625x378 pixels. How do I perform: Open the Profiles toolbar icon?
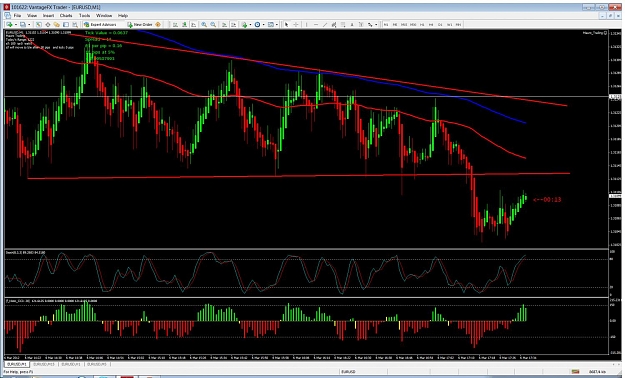click(23, 24)
